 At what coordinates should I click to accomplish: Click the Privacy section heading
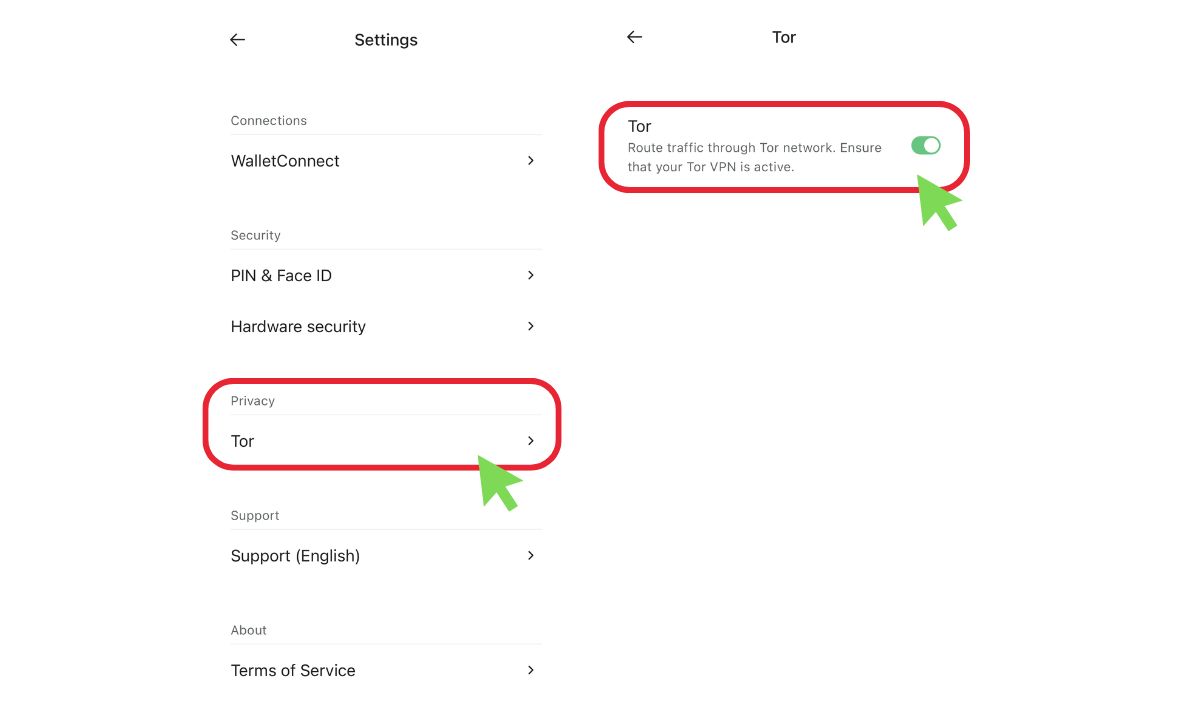tap(253, 401)
